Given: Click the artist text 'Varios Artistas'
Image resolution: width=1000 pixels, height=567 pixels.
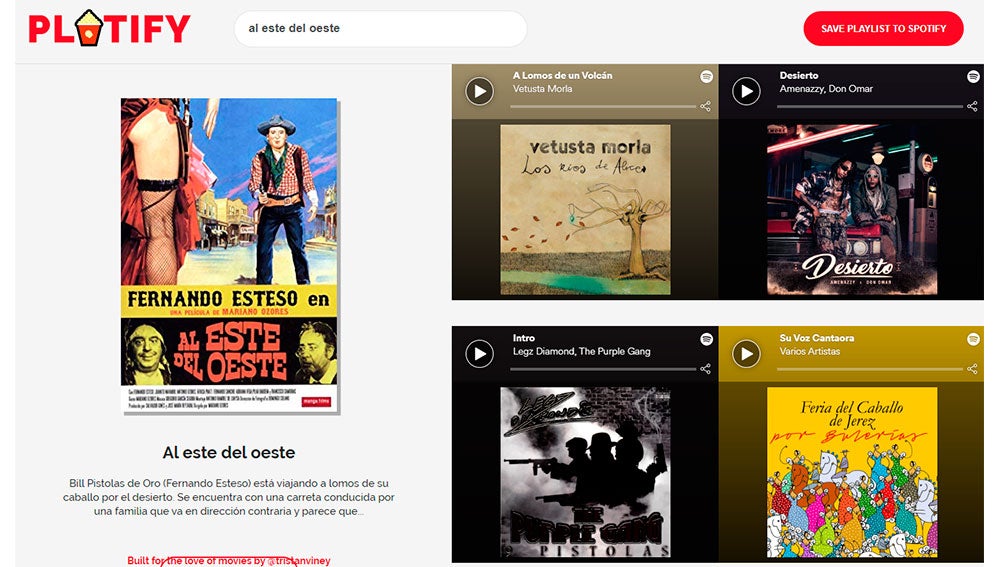Looking at the screenshot, I should [x=809, y=351].
